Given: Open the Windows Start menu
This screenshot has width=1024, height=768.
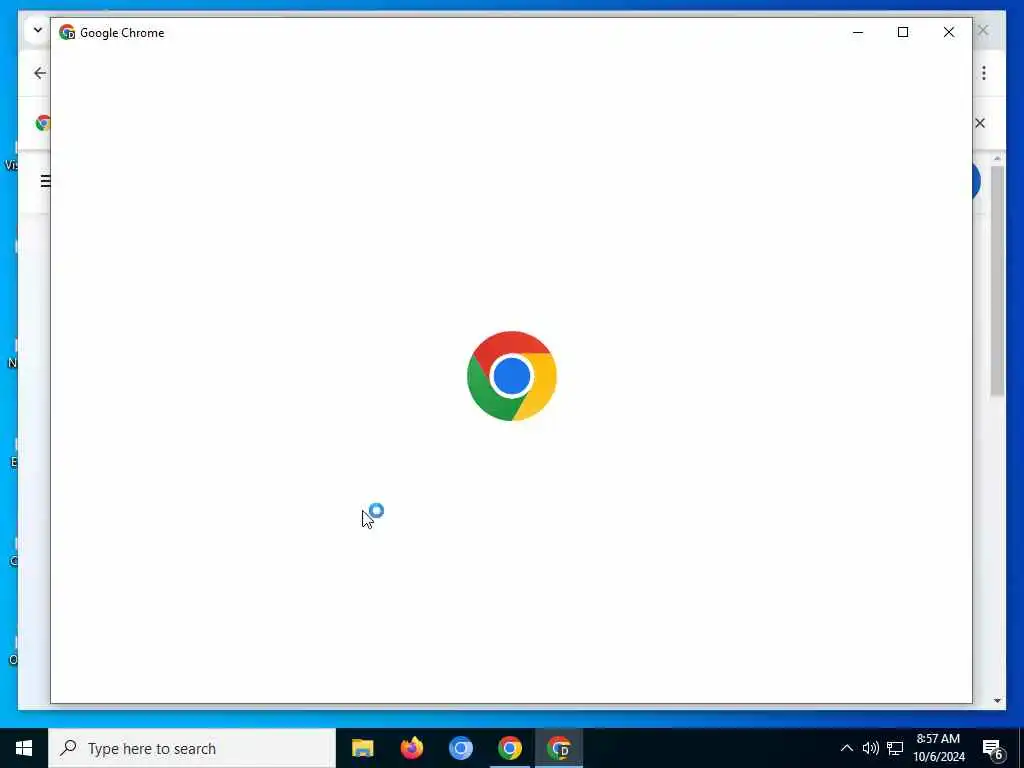Looking at the screenshot, I should tap(24, 748).
